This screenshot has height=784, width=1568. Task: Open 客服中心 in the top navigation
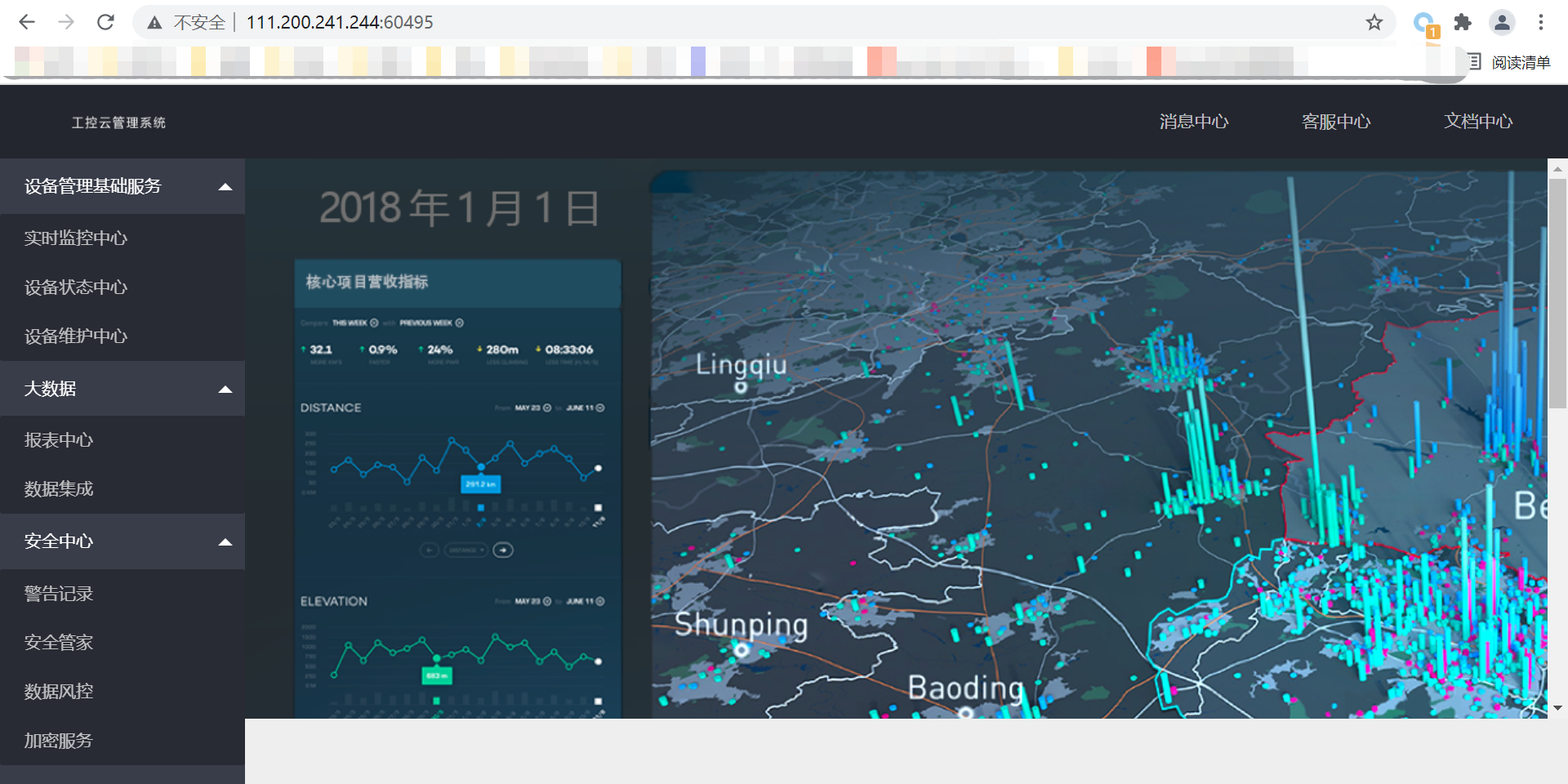click(x=1336, y=122)
